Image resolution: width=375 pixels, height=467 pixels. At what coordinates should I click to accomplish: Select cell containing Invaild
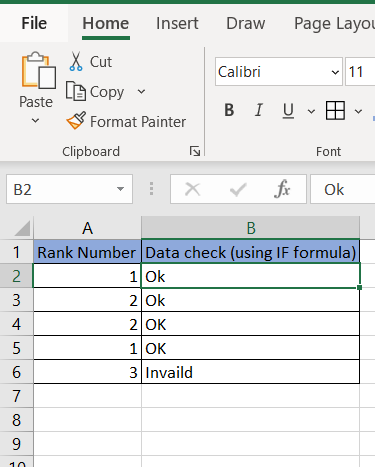click(251, 372)
